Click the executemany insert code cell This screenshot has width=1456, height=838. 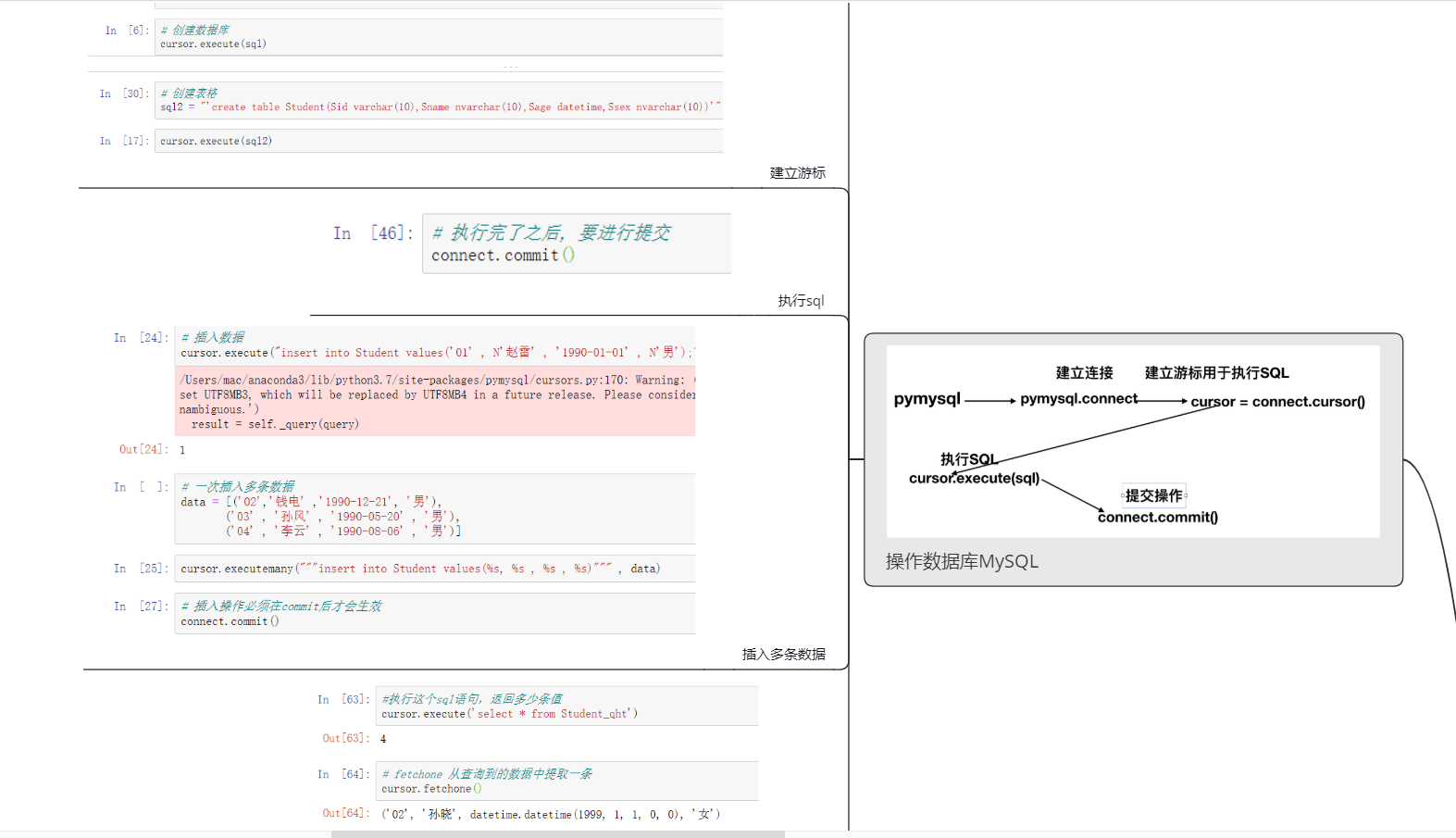tap(435, 569)
